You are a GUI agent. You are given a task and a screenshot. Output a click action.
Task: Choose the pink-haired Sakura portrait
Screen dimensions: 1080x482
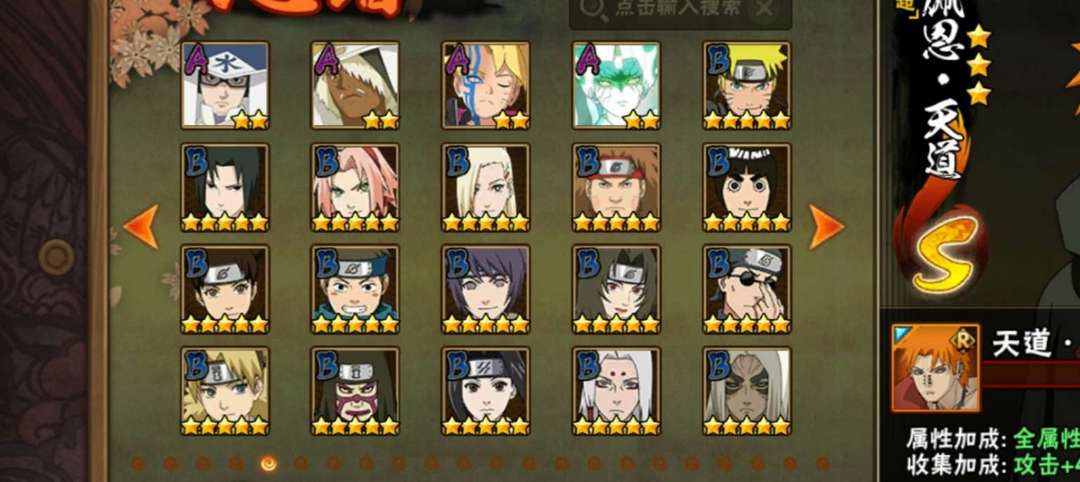click(x=355, y=187)
